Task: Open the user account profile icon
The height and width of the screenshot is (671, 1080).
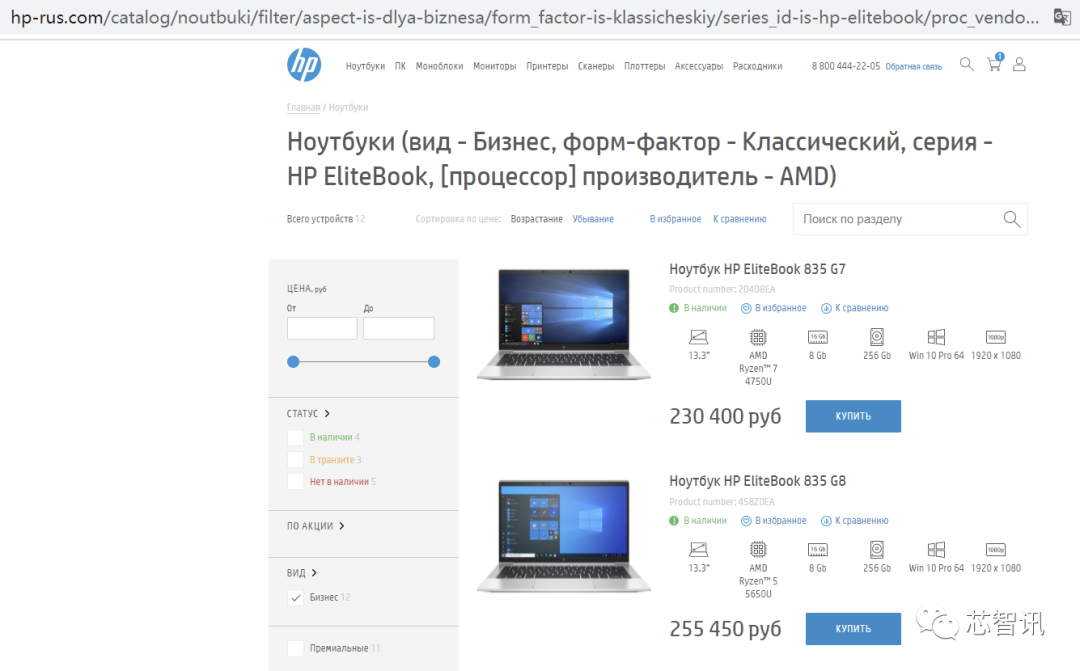Action: click(x=1019, y=64)
